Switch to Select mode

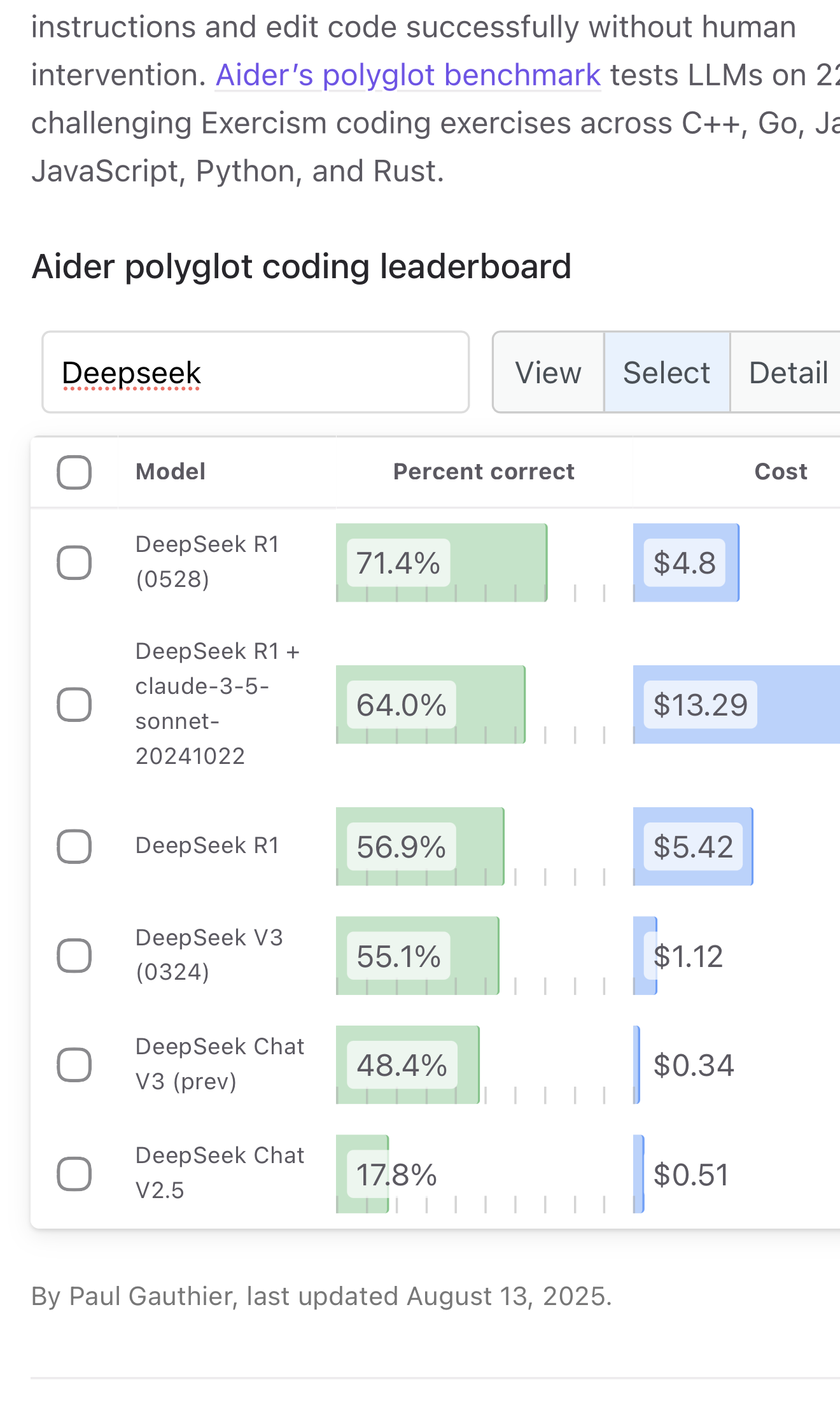coord(667,372)
